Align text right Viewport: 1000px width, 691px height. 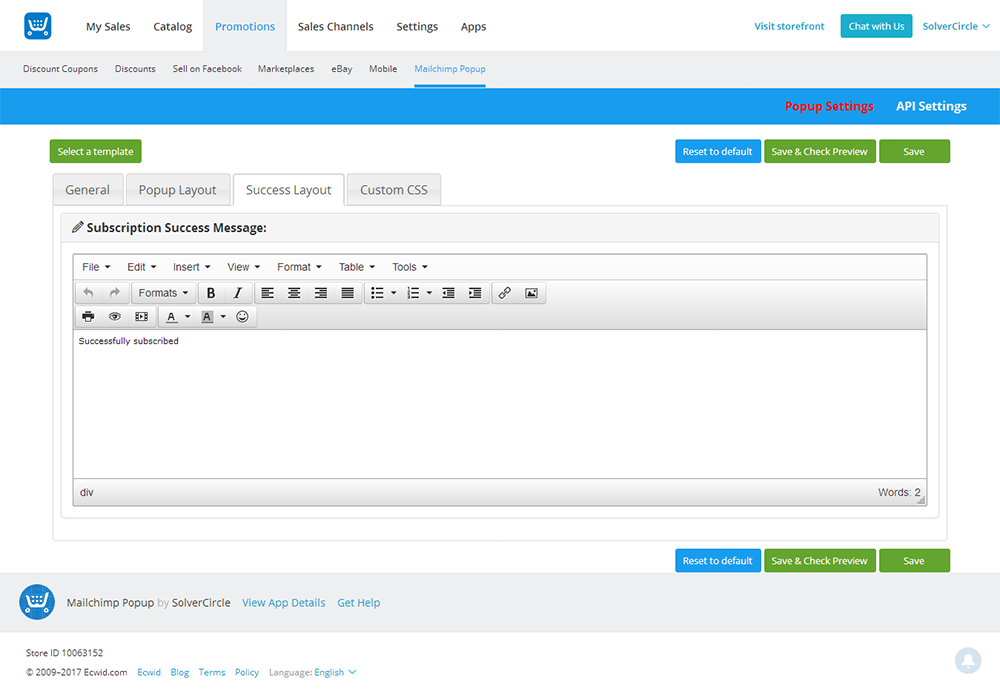point(321,293)
